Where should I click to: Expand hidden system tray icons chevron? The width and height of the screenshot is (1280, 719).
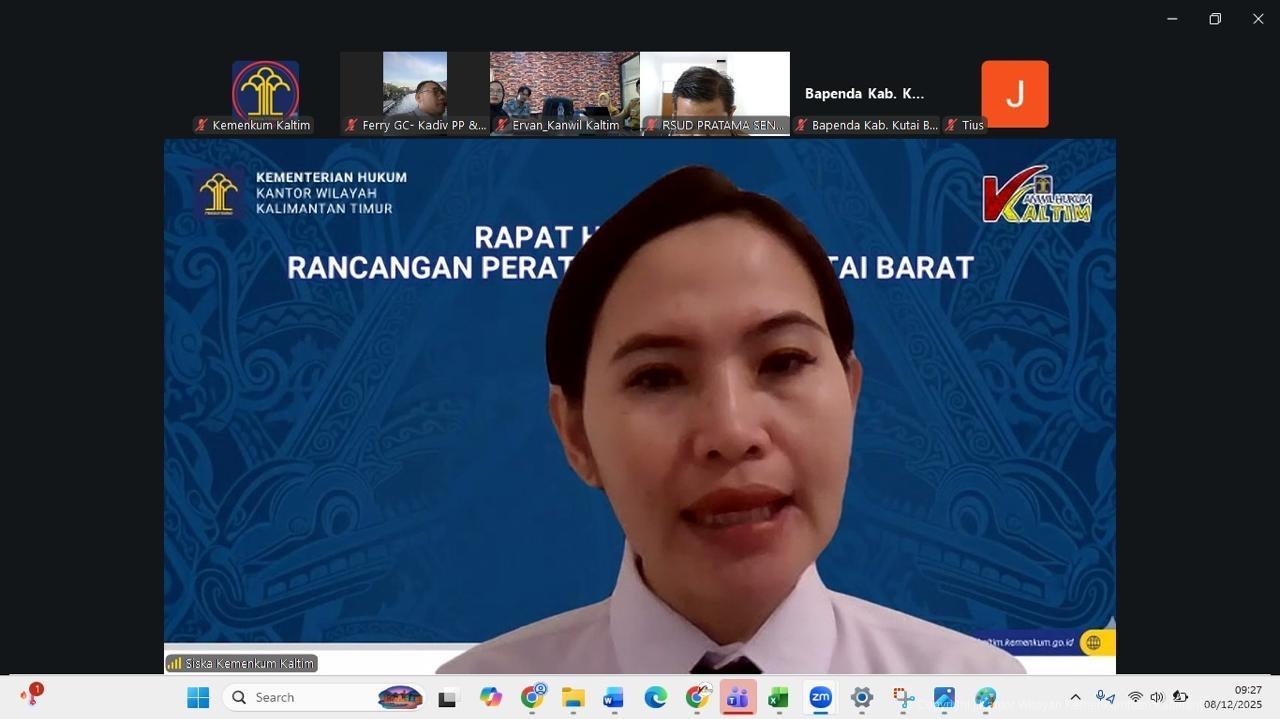tap(1075, 697)
